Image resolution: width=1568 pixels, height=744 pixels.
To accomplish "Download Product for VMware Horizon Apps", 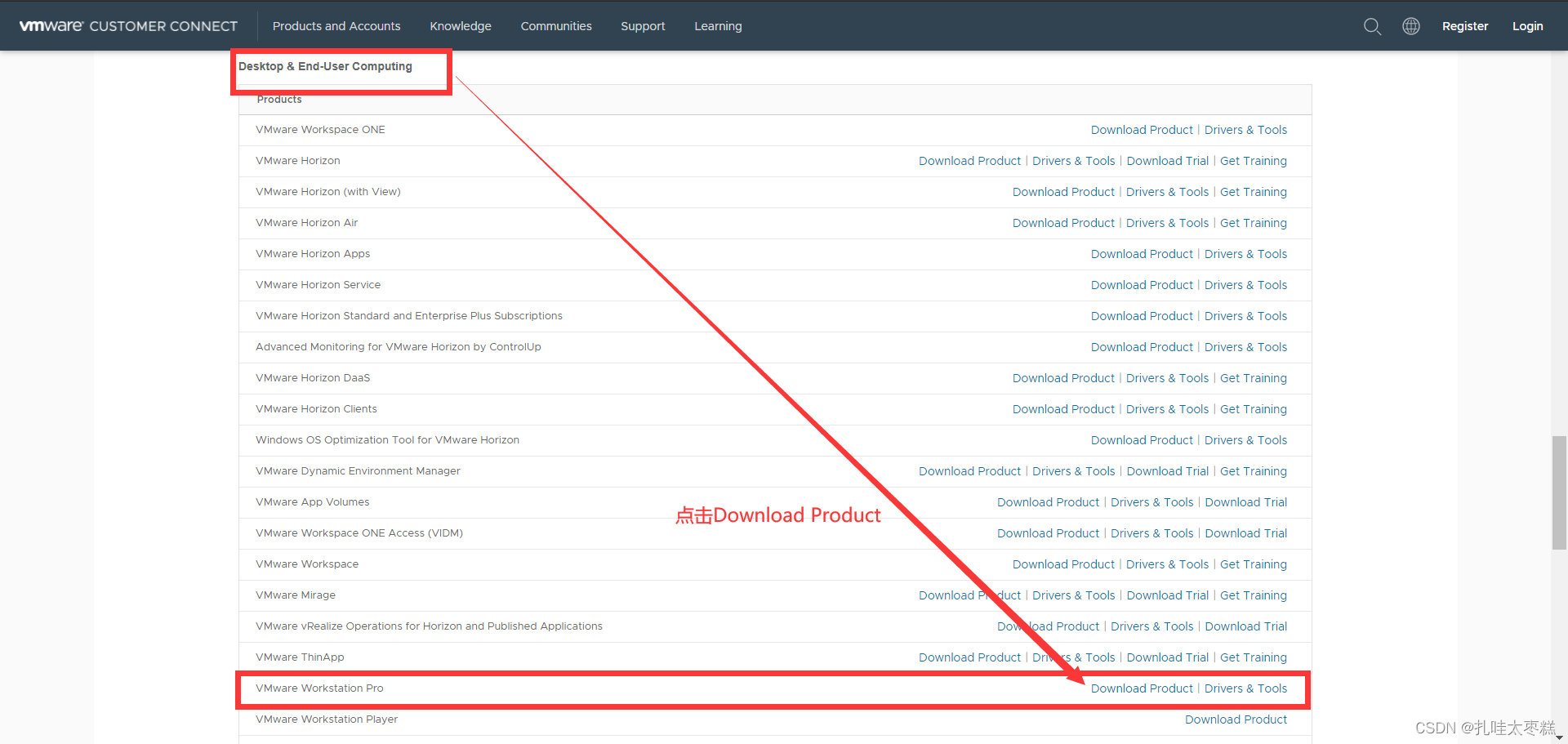I will 1142,254.
